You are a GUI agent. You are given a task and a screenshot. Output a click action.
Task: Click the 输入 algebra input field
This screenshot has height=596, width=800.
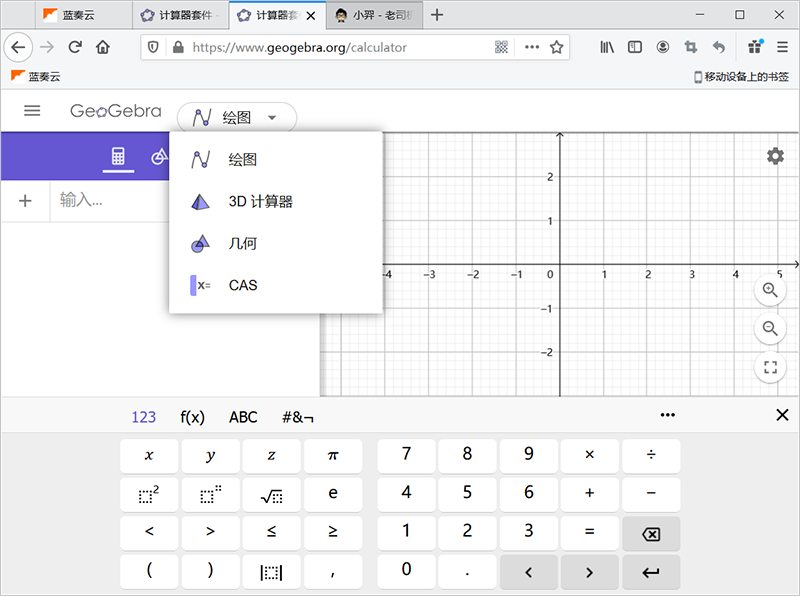click(x=110, y=201)
